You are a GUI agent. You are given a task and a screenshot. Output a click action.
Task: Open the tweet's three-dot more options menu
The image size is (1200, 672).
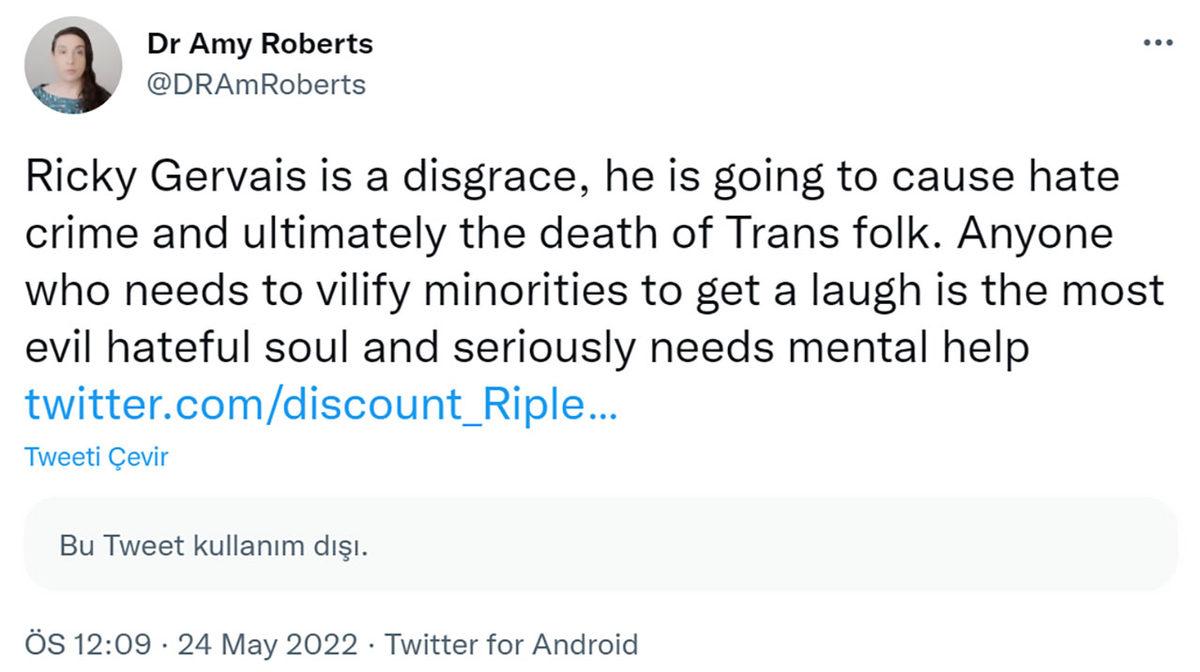tap(1157, 43)
